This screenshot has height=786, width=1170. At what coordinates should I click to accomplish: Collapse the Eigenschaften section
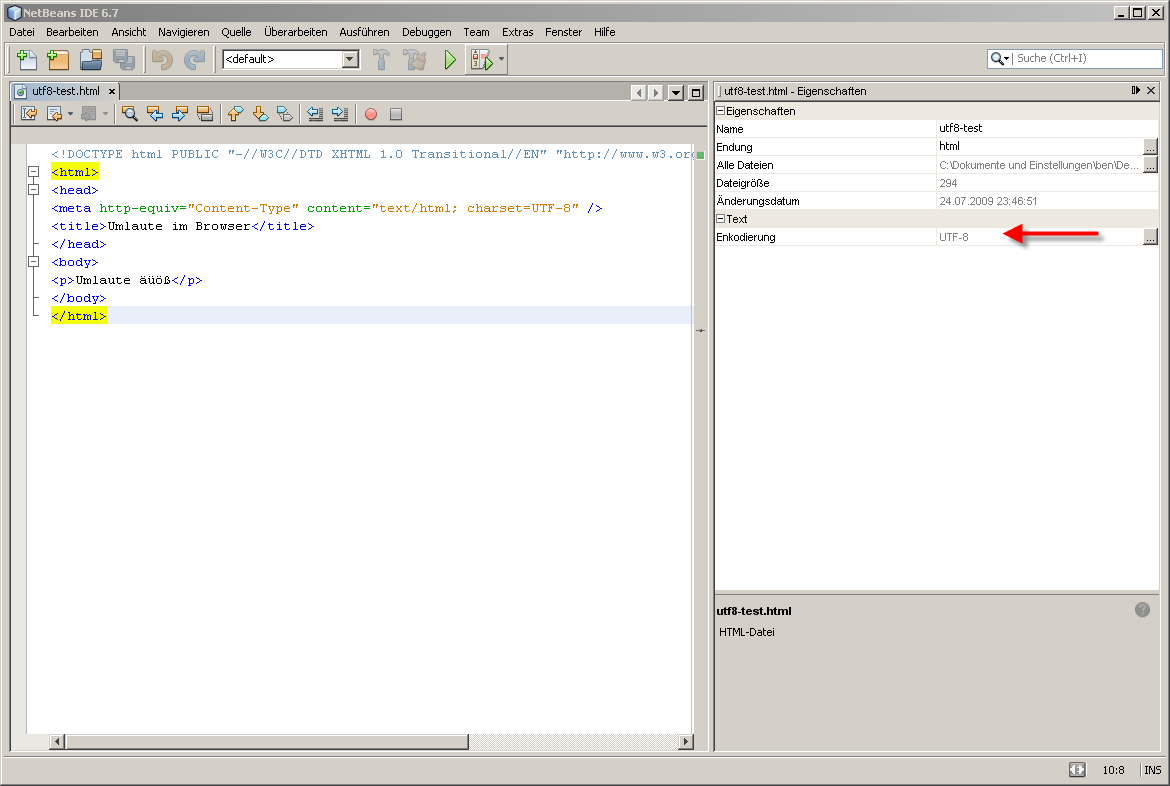721,110
